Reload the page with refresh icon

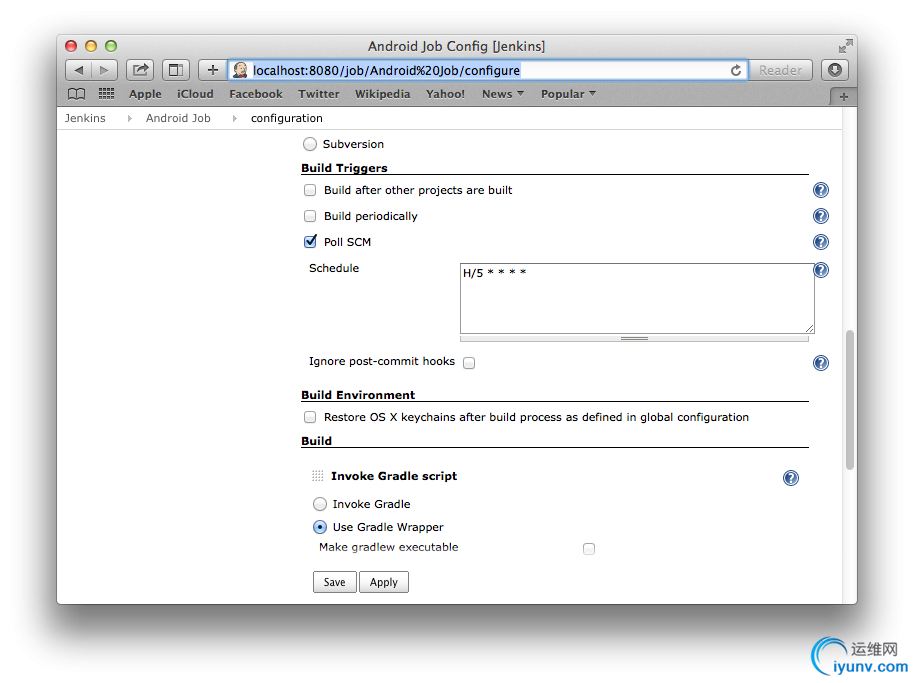[x=736, y=71]
